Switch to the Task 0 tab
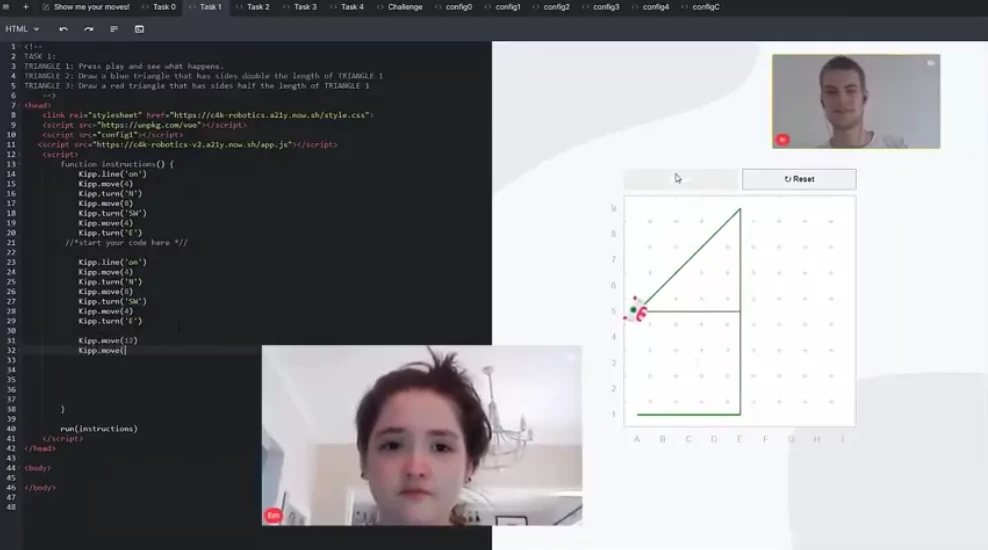Screen dimensions: 988x550 (159, 7)
